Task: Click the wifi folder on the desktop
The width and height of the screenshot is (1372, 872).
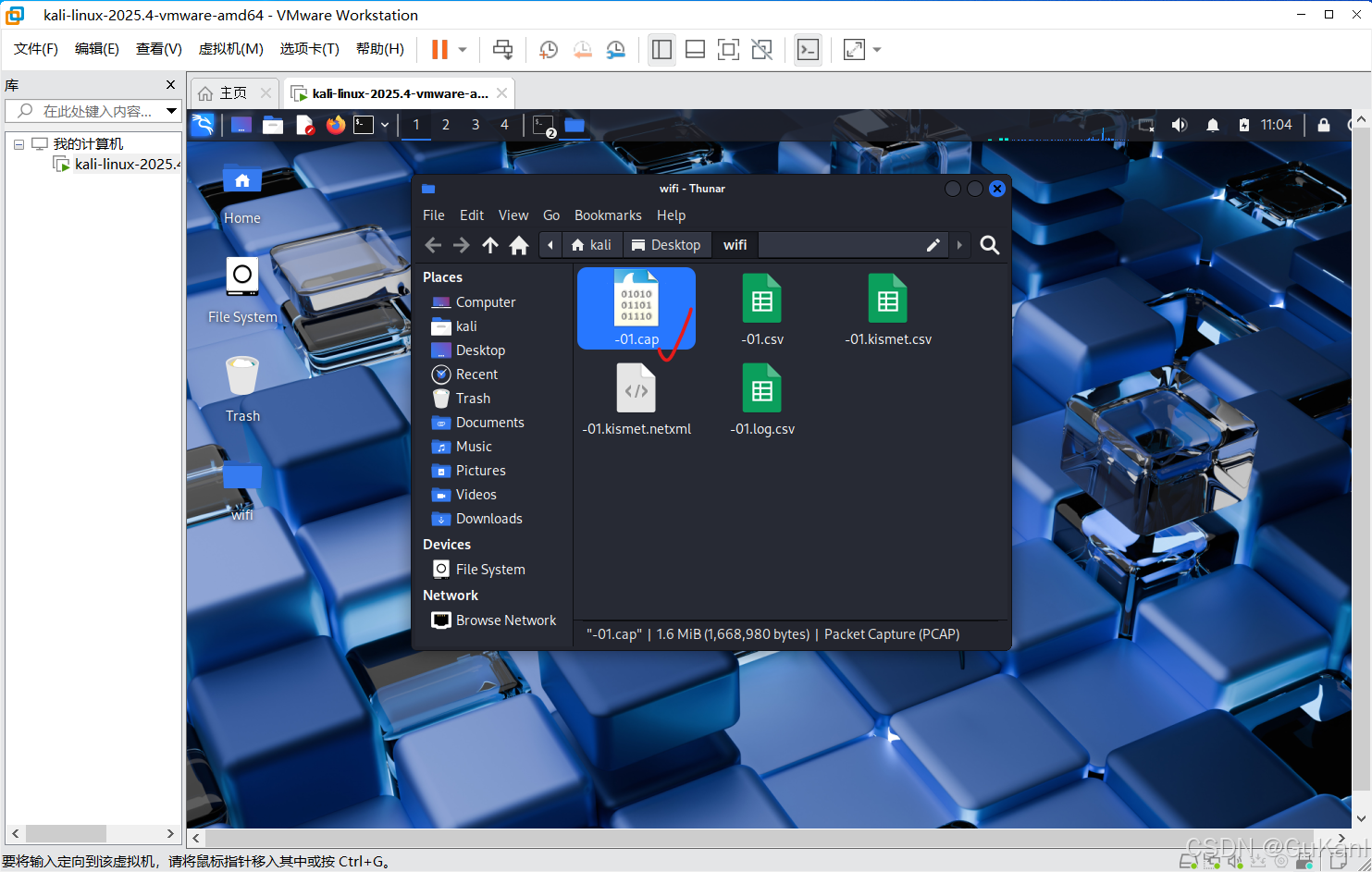Action: click(x=242, y=492)
